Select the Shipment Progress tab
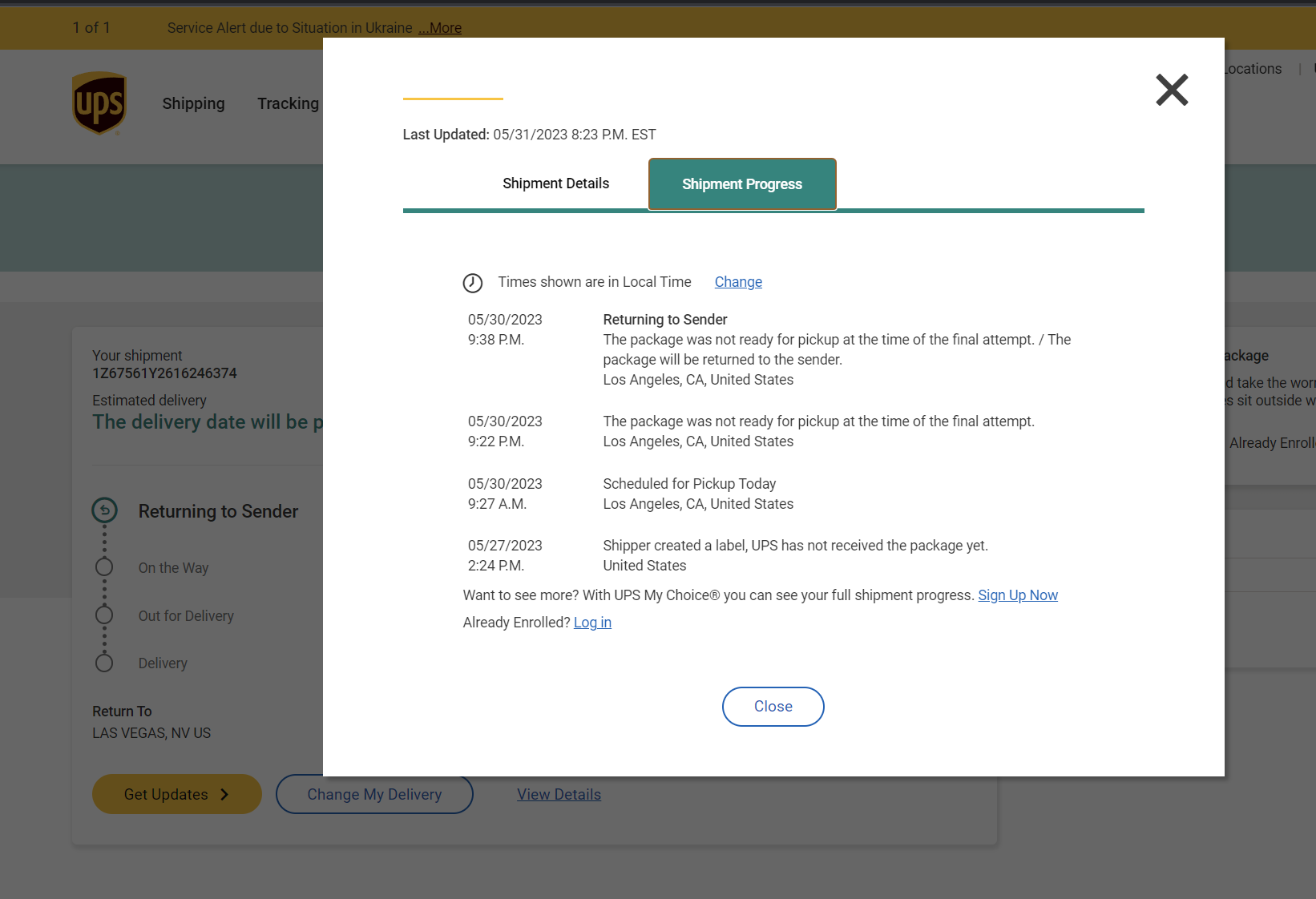1316x899 pixels. [x=741, y=183]
